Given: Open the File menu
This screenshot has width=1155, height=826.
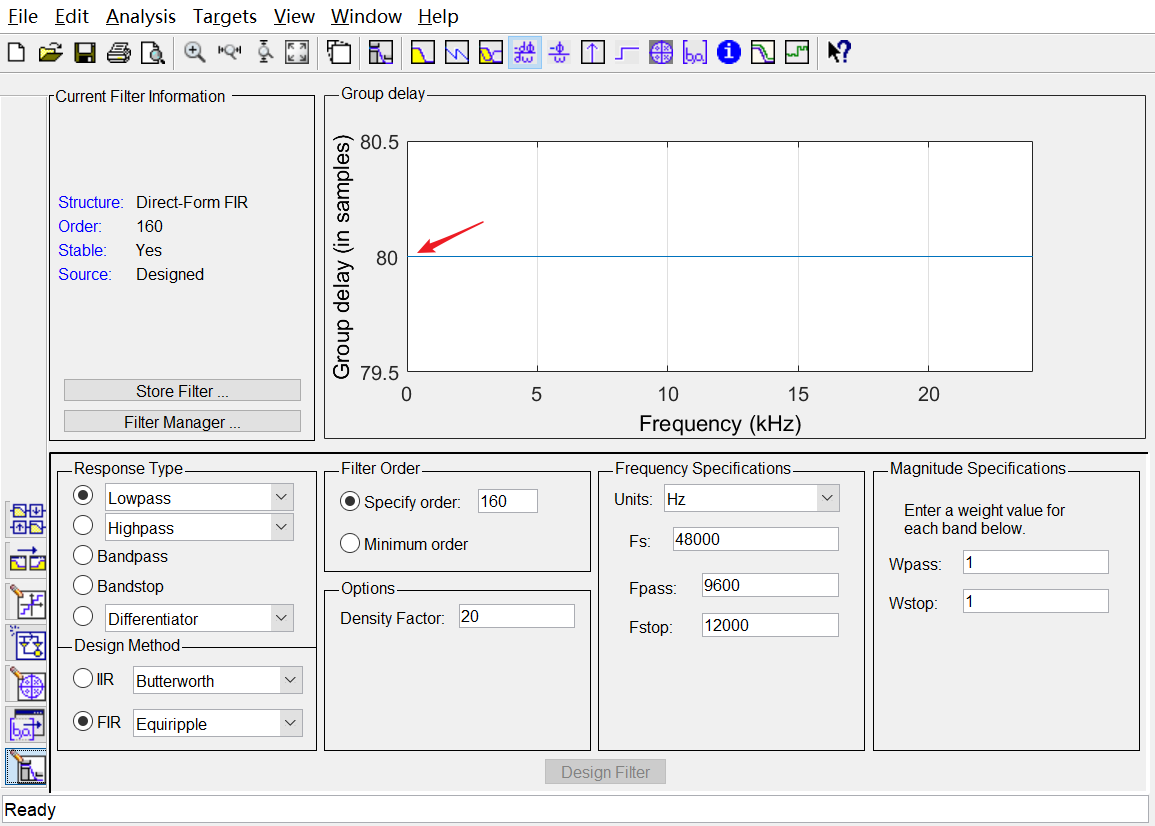Looking at the screenshot, I should [x=23, y=16].
